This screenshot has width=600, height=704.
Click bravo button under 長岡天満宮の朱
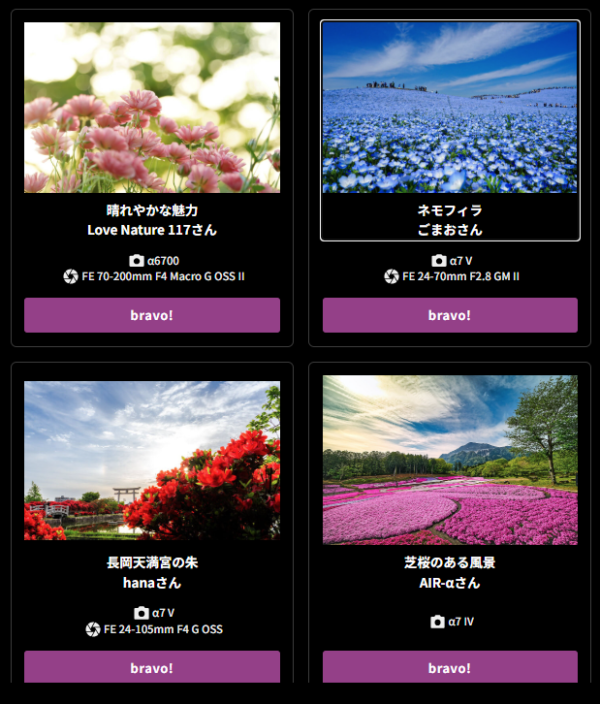coord(152,667)
